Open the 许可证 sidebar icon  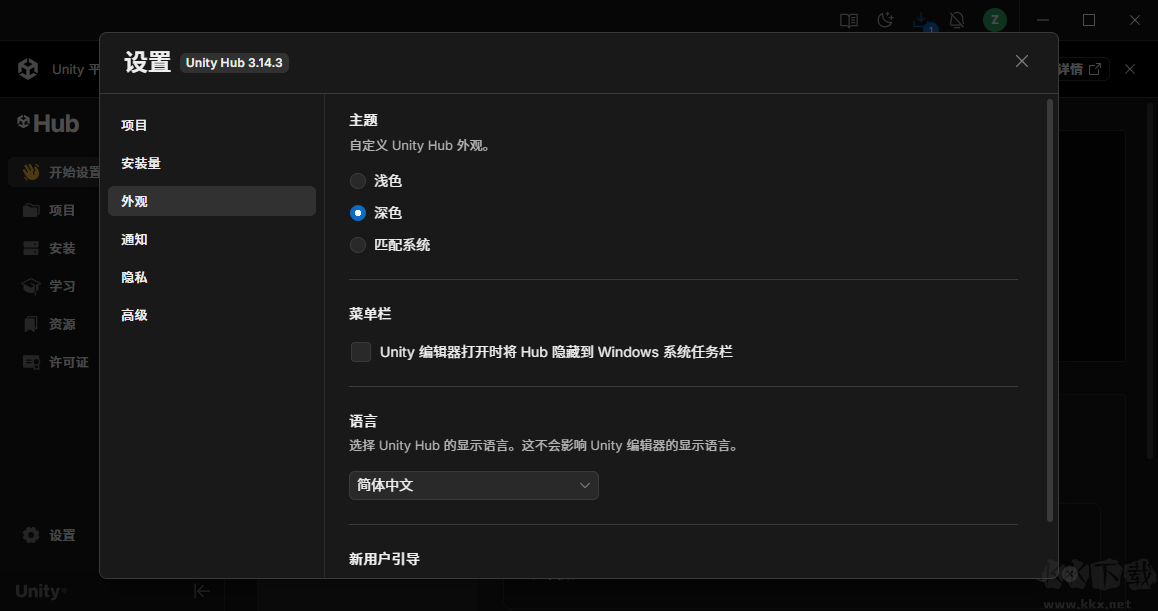click(x=33, y=361)
